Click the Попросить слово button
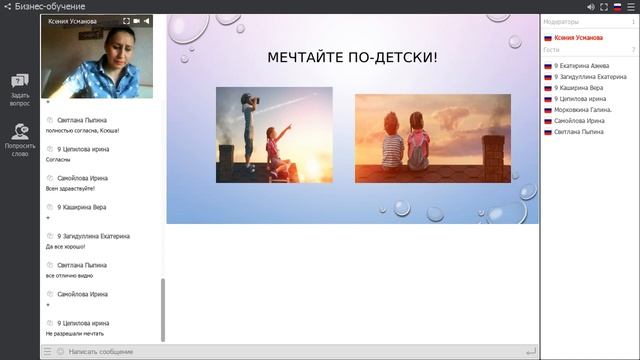Screen dimensions: 640x360 (x=20, y=140)
